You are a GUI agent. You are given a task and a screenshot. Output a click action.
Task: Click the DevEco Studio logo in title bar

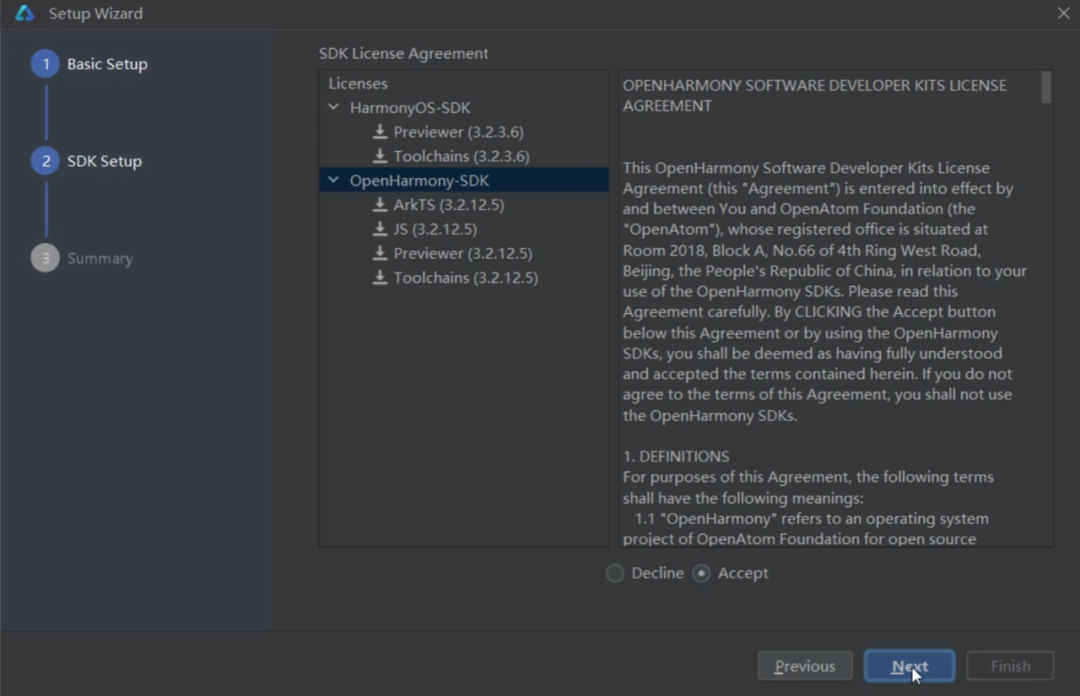click(24, 13)
